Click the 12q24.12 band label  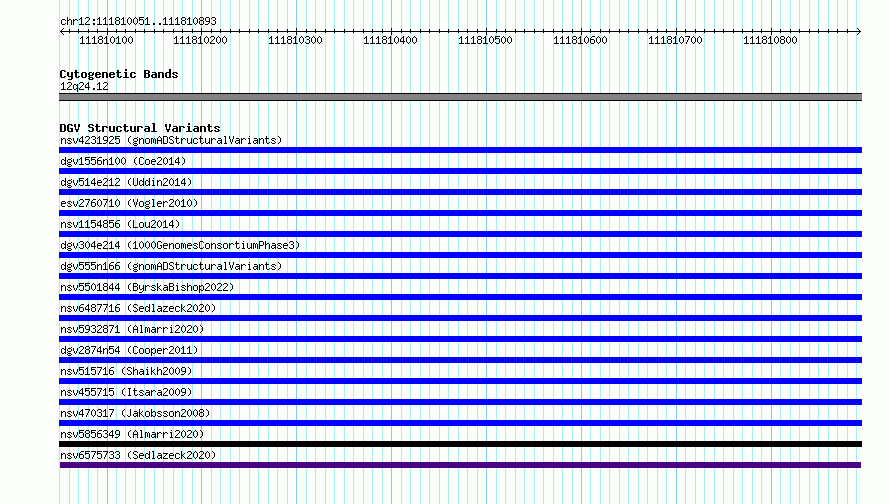84,86
